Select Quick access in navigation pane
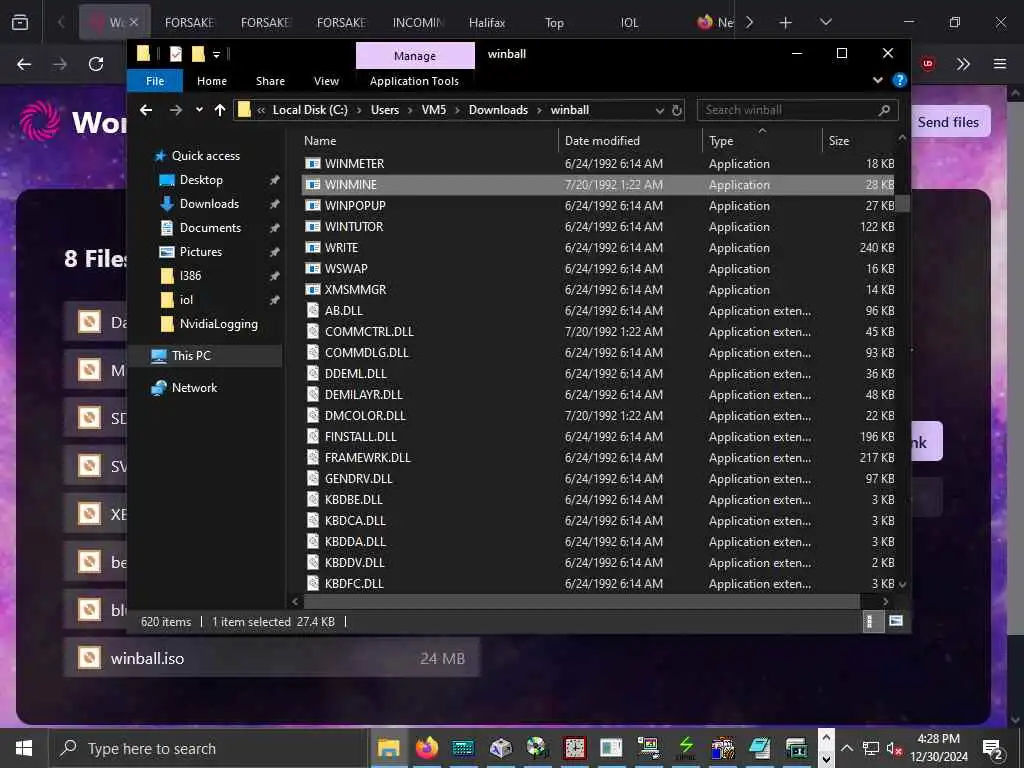 point(205,155)
